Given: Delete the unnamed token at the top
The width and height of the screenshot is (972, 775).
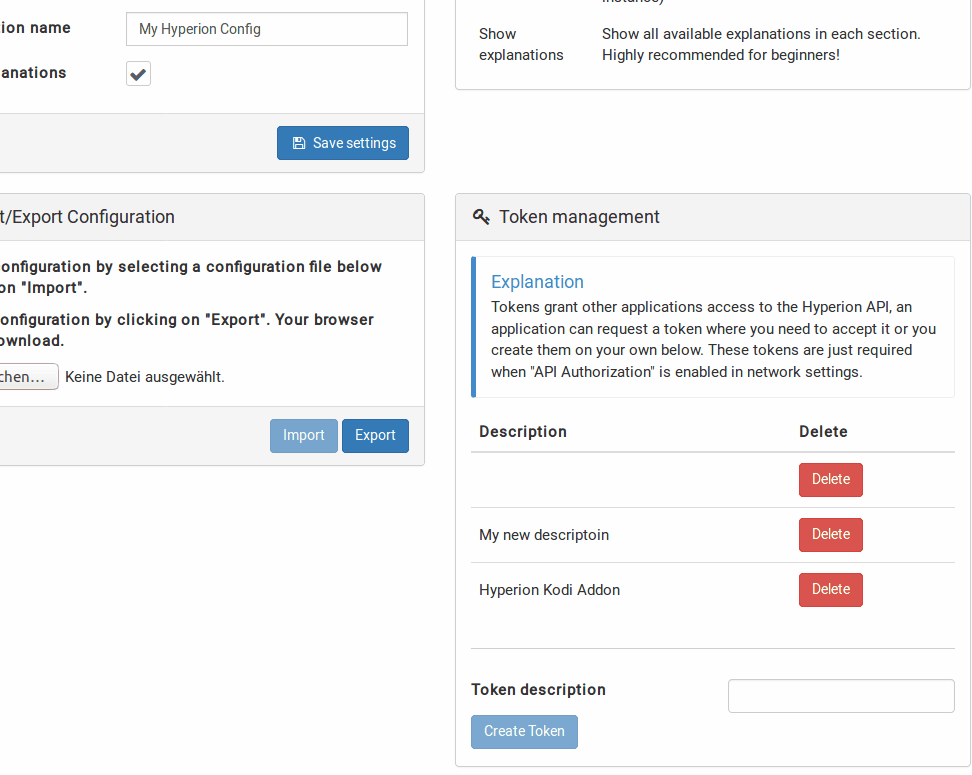Looking at the screenshot, I should [830, 480].
